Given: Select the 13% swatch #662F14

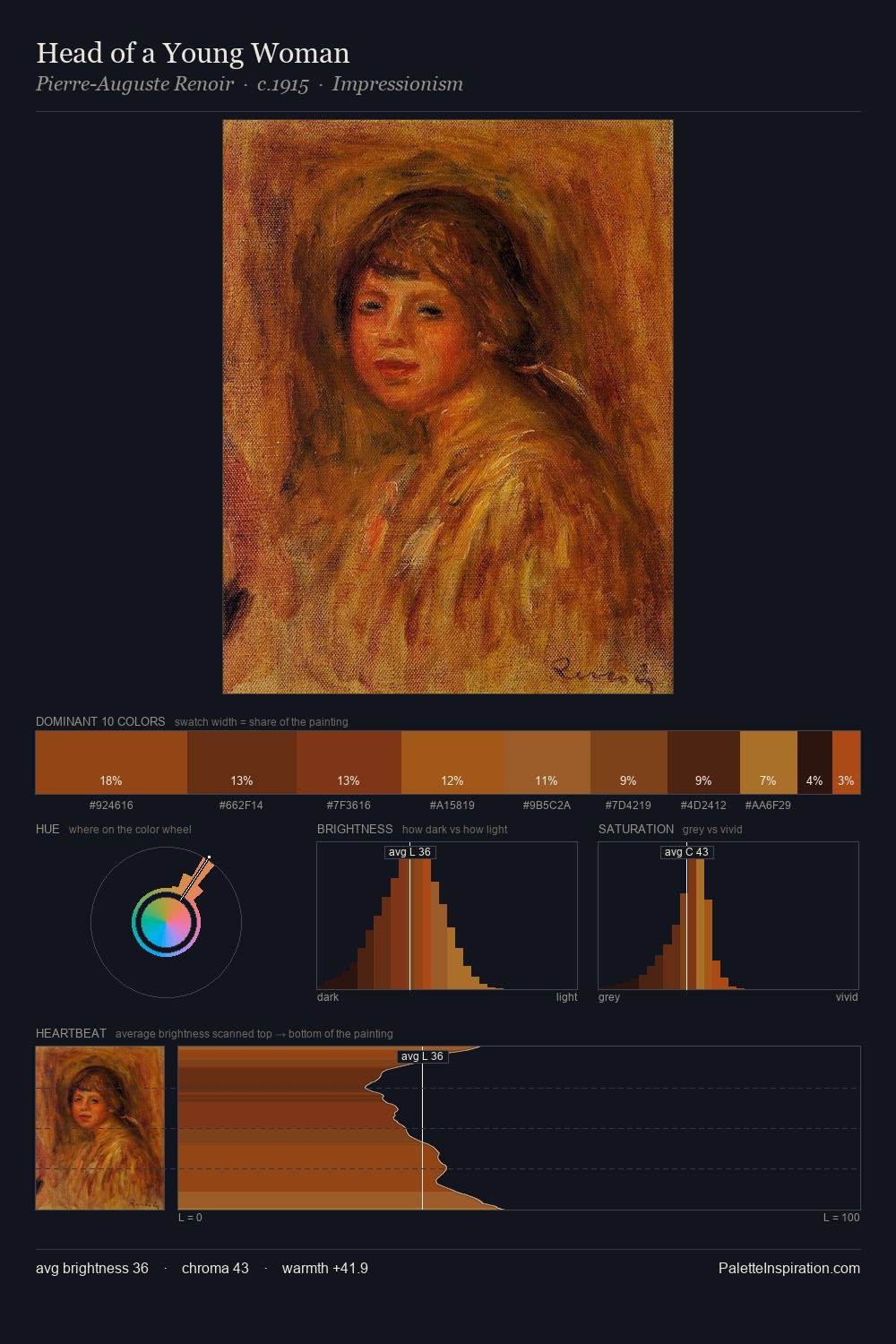Looking at the screenshot, I should (x=242, y=762).
